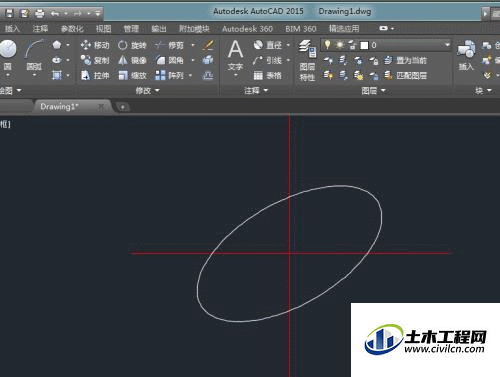
Task: Click the Array (阵列) tool
Action: point(169,75)
